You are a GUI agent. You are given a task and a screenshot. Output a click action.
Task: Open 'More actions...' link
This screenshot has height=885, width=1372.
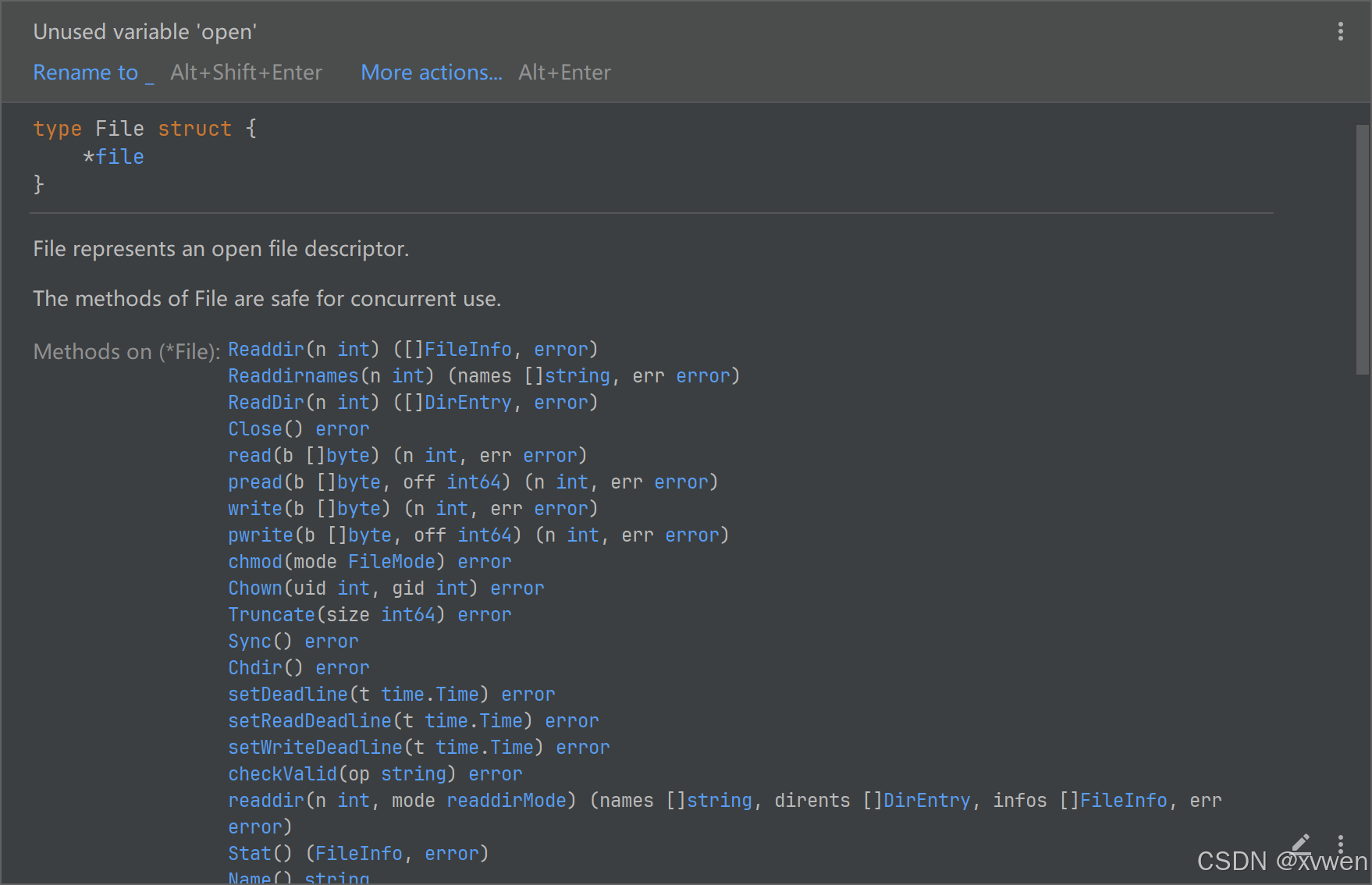pos(431,73)
